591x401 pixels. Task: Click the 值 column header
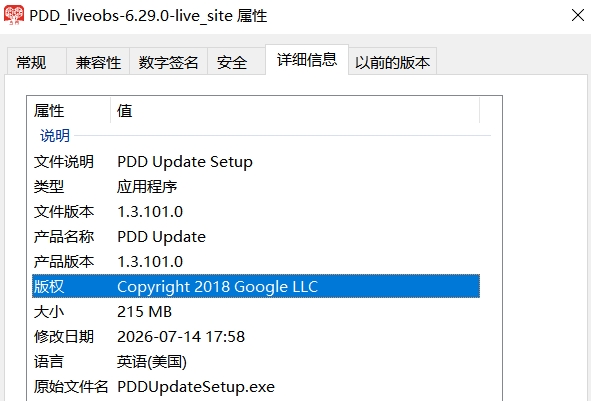295,110
